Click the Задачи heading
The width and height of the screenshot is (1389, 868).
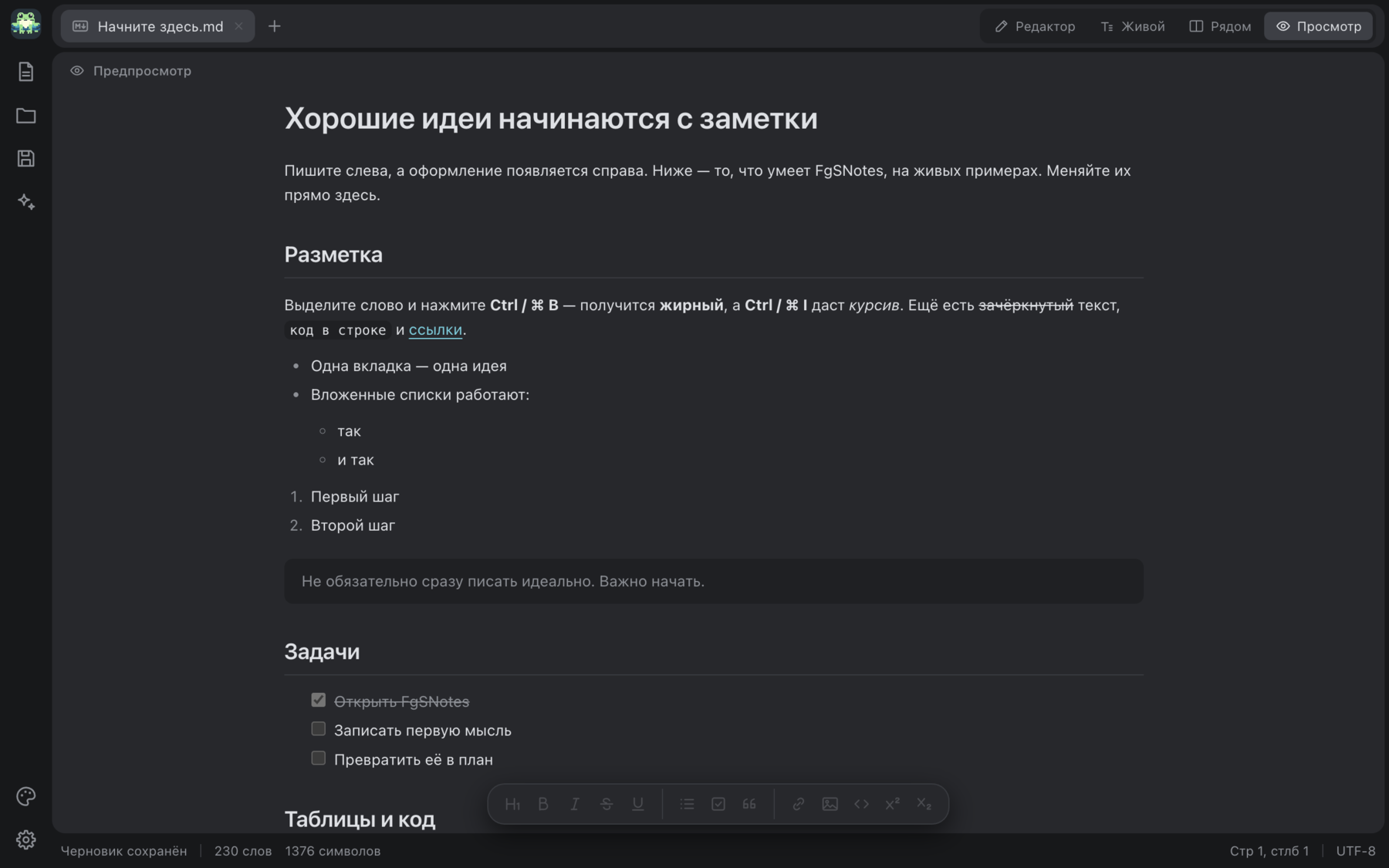[x=322, y=652]
